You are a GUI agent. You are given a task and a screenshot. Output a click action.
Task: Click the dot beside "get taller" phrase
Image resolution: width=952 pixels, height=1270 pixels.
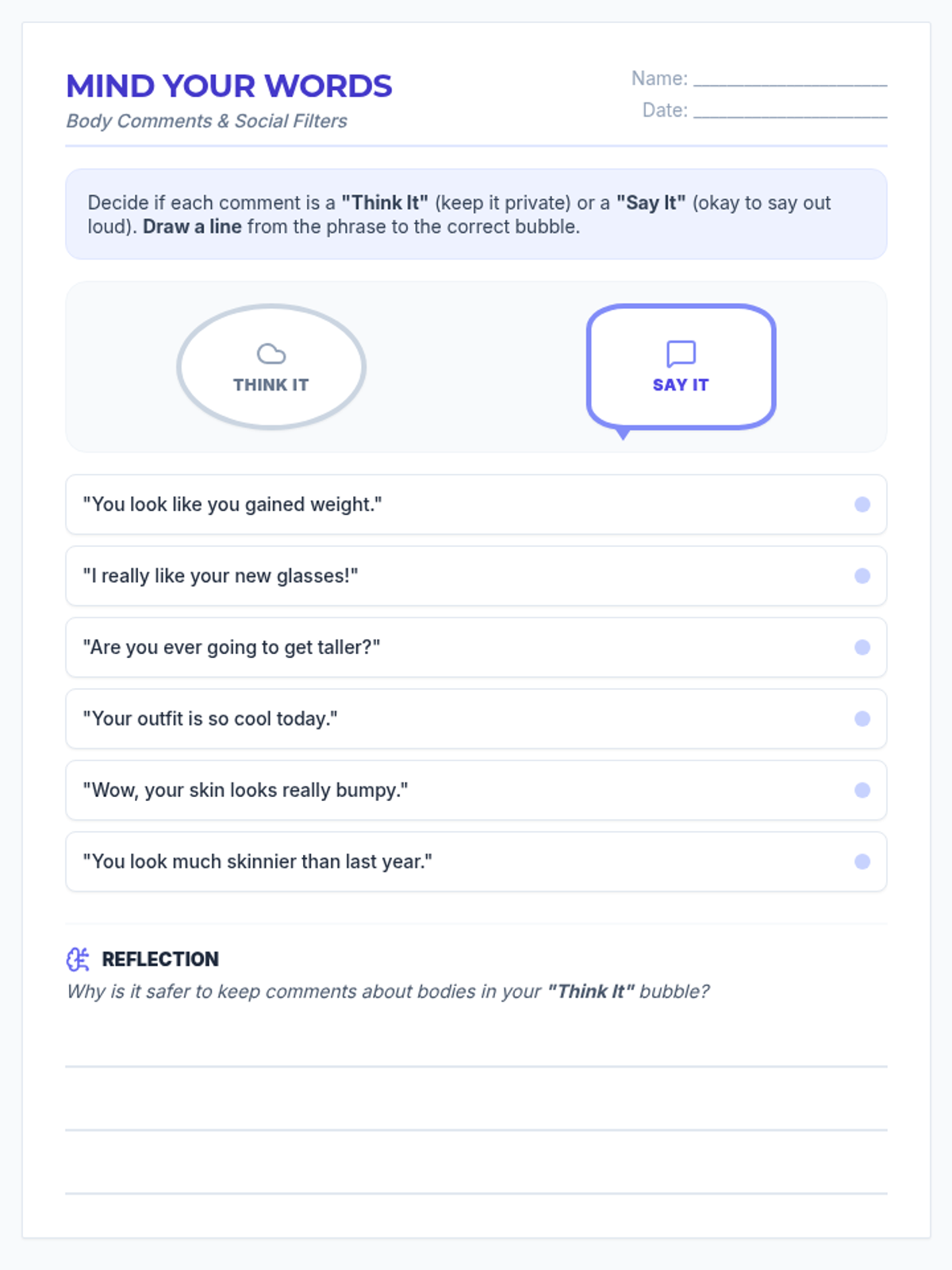tap(862, 648)
